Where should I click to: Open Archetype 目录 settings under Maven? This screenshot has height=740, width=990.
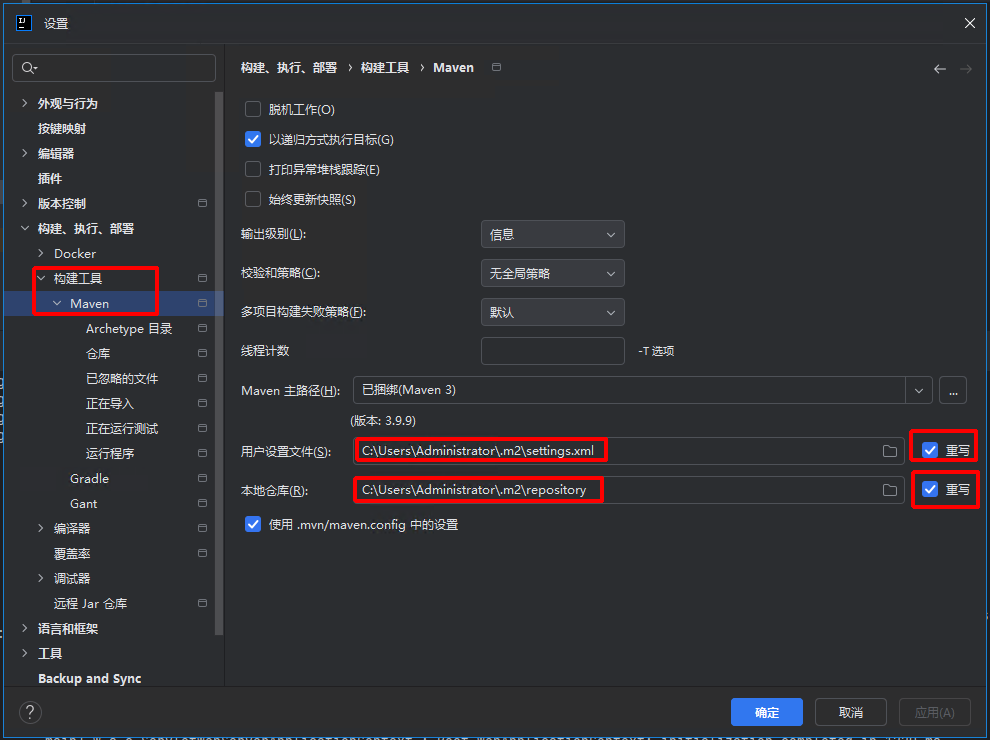[129, 328]
